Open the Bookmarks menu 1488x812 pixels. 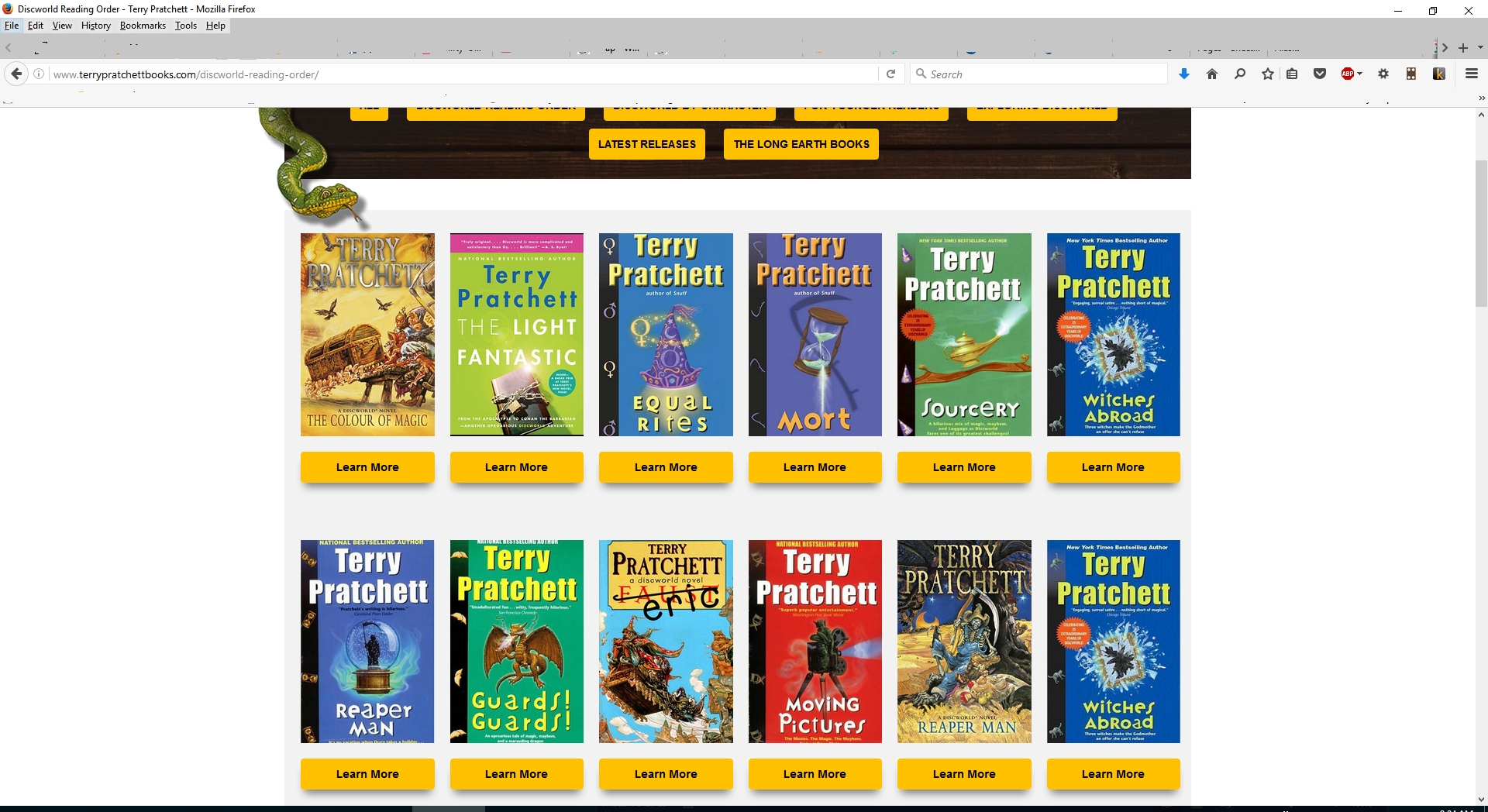tap(143, 26)
